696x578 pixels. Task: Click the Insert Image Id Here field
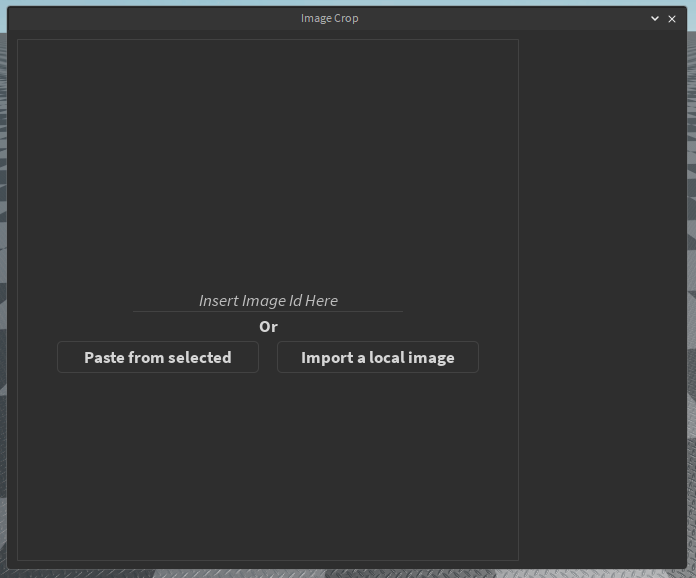(268, 301)
